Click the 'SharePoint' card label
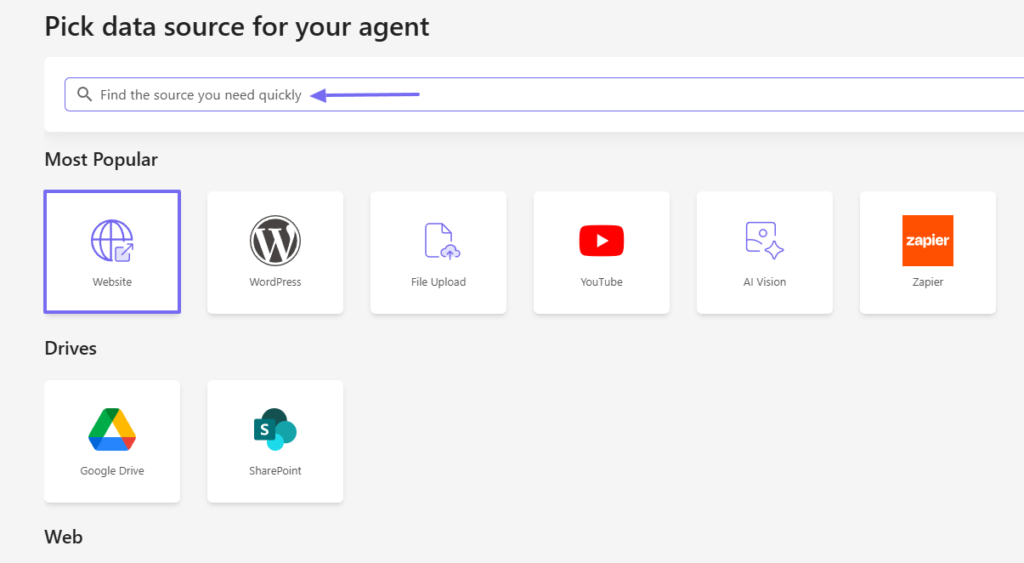 (275, 470)
